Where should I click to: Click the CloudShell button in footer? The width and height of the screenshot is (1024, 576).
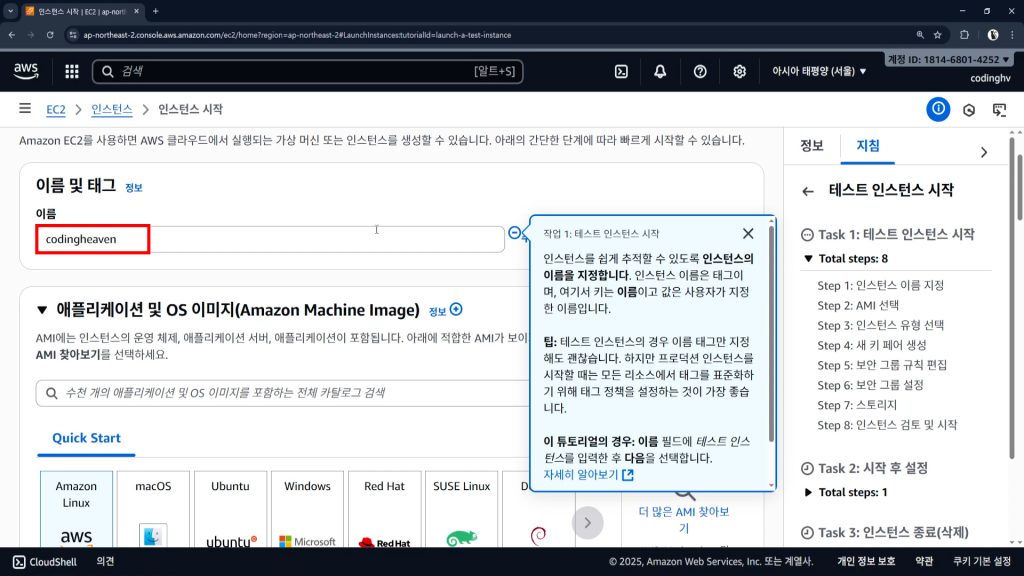coord(44,562)
